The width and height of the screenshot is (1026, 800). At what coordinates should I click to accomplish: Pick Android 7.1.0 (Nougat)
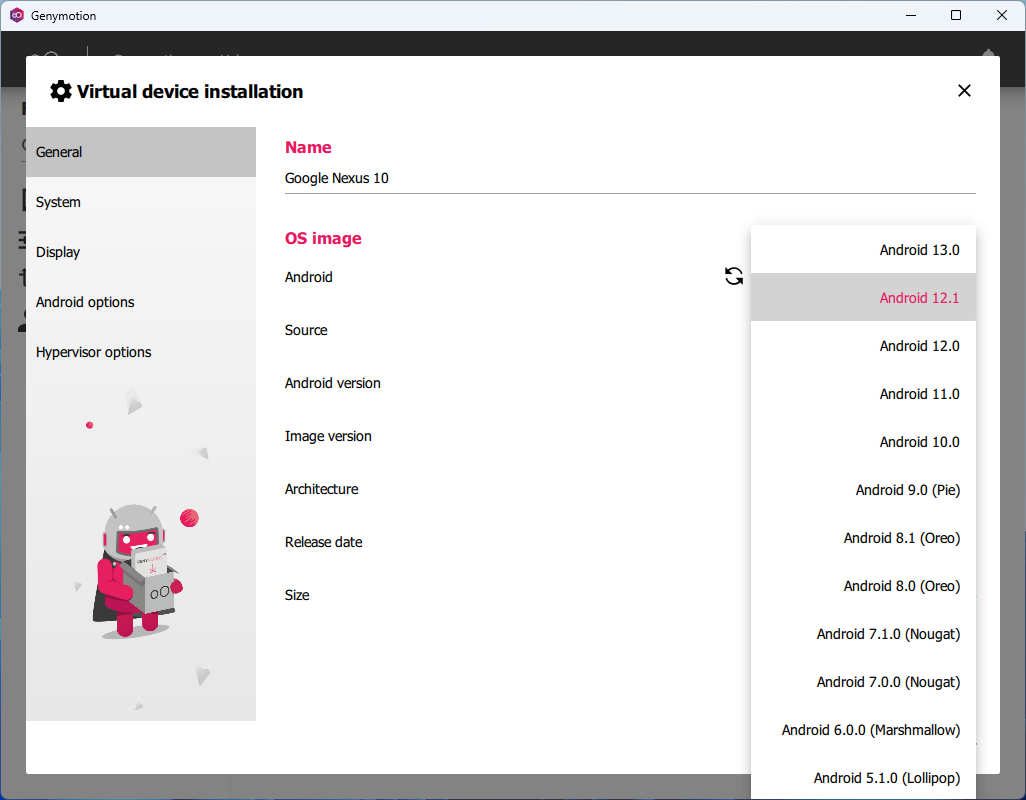tap(863, 634)
